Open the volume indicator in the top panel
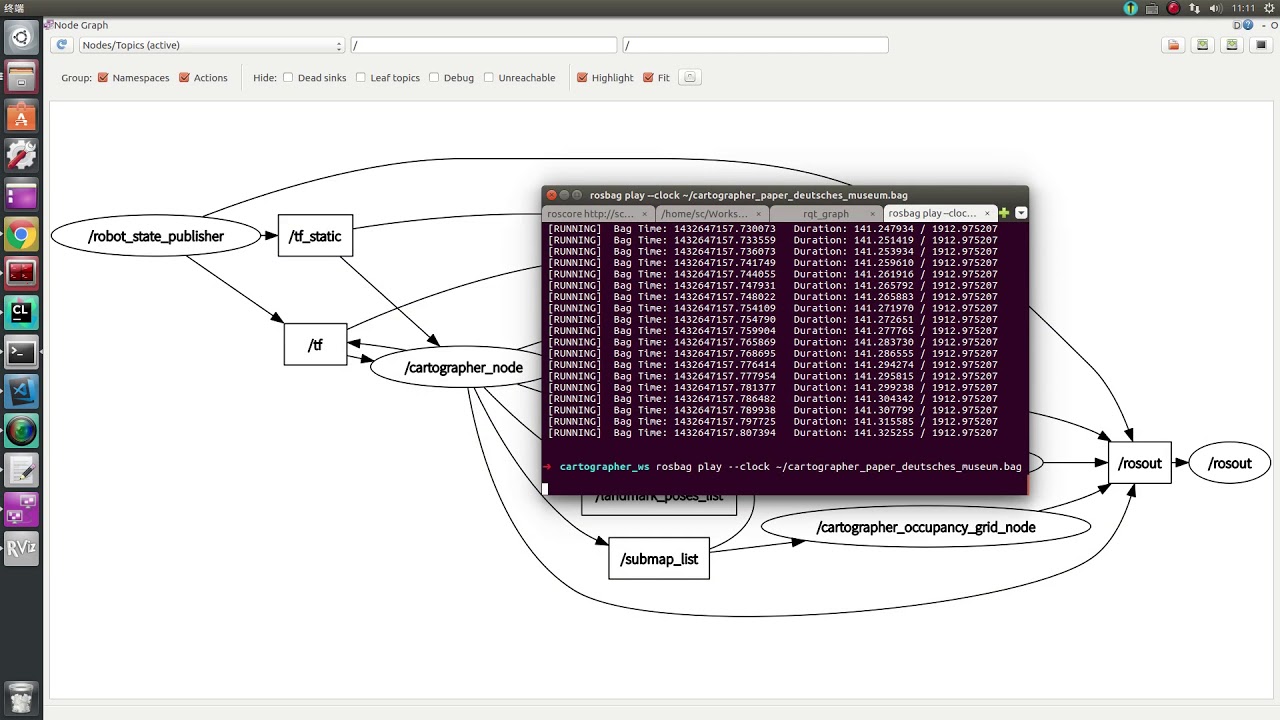 click(1217, 8)
